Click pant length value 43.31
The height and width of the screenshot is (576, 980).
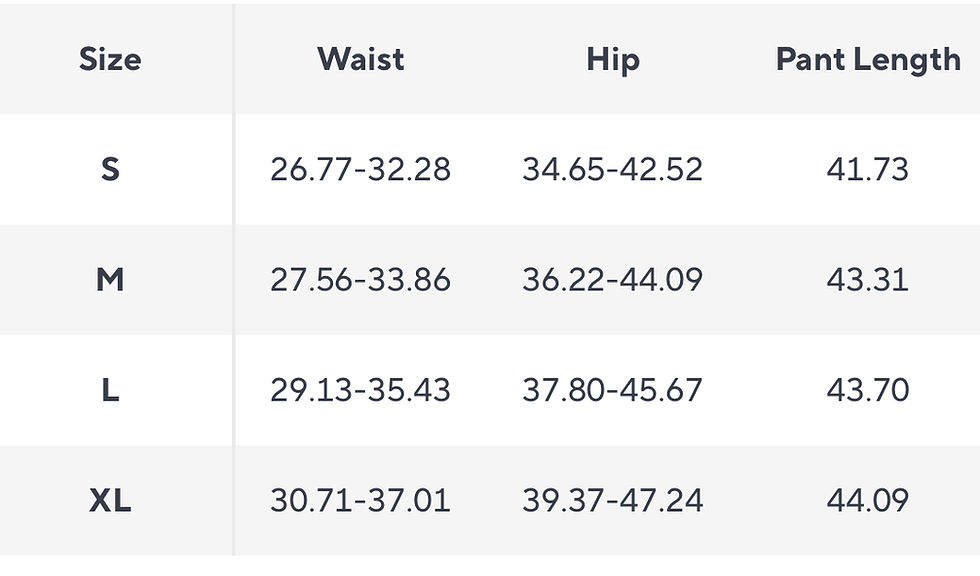[867, 279]
